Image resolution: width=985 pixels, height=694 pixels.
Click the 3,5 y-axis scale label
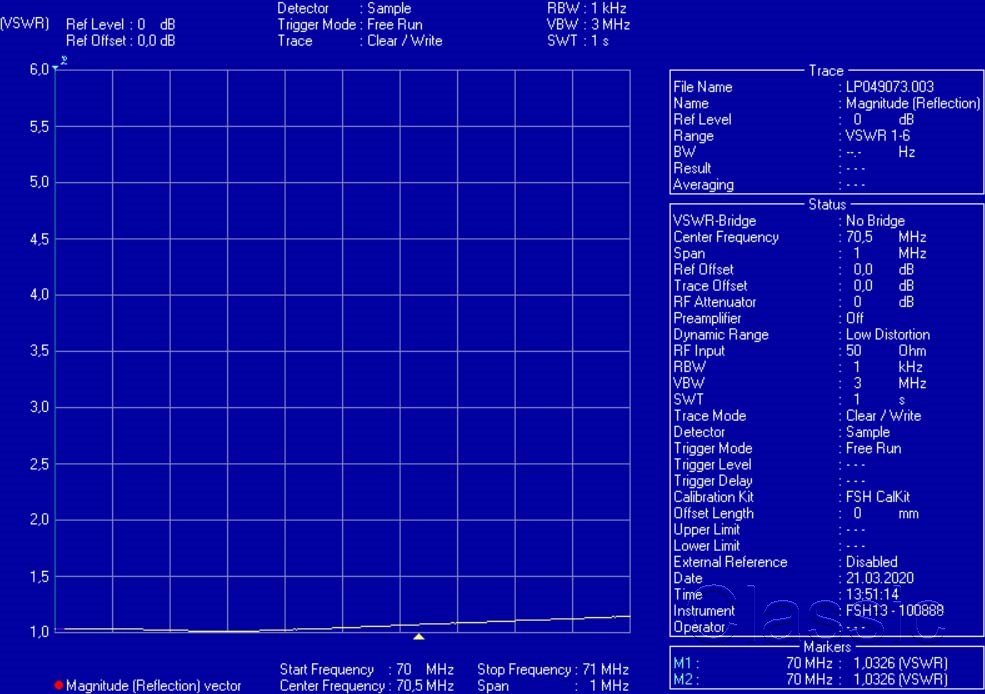[39, 350]
